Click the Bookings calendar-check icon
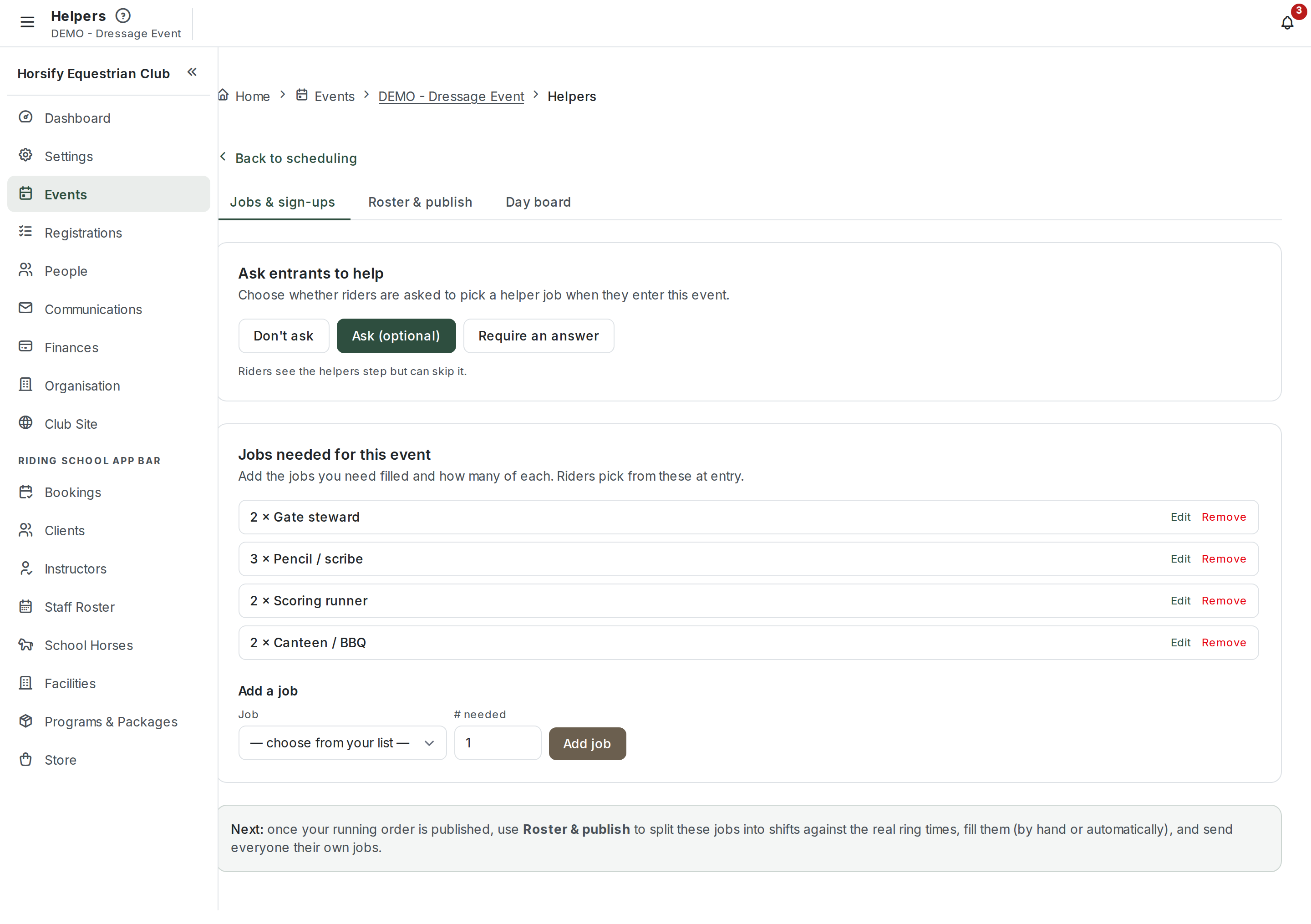The image size is (1311, 924). (x=25, y=492)
